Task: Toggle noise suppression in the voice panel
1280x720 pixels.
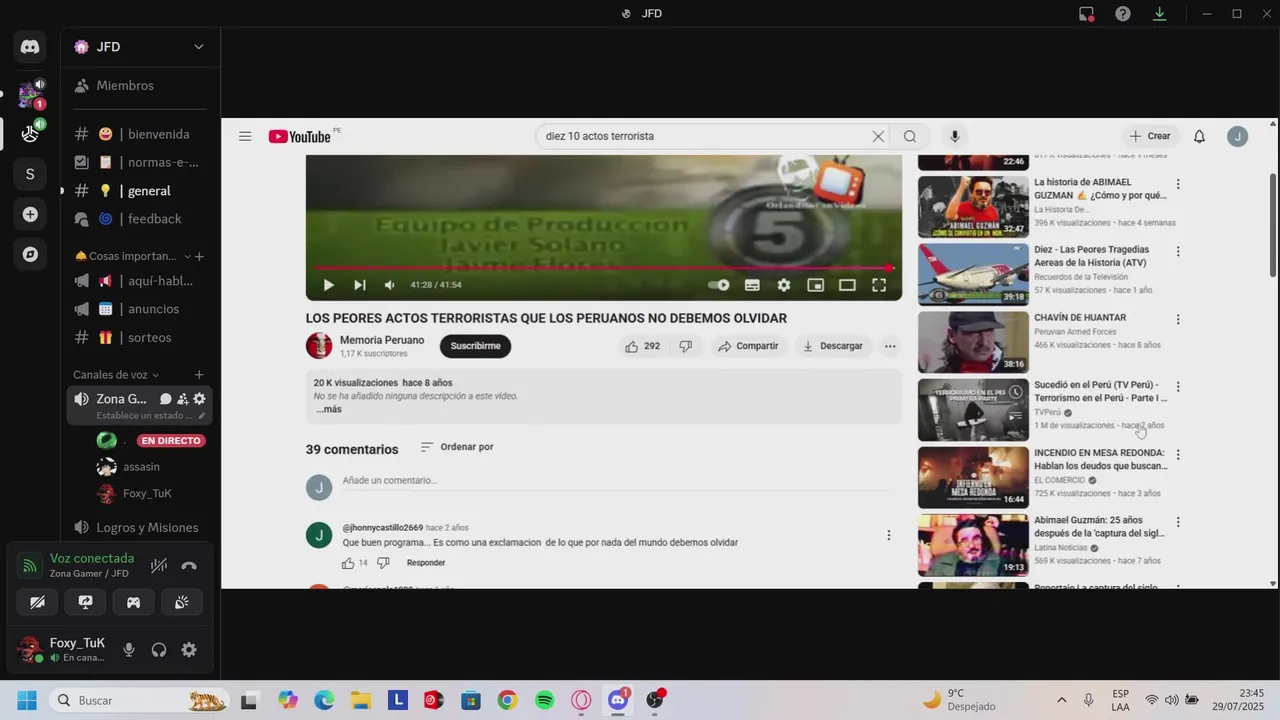Action: click(159, 566)
